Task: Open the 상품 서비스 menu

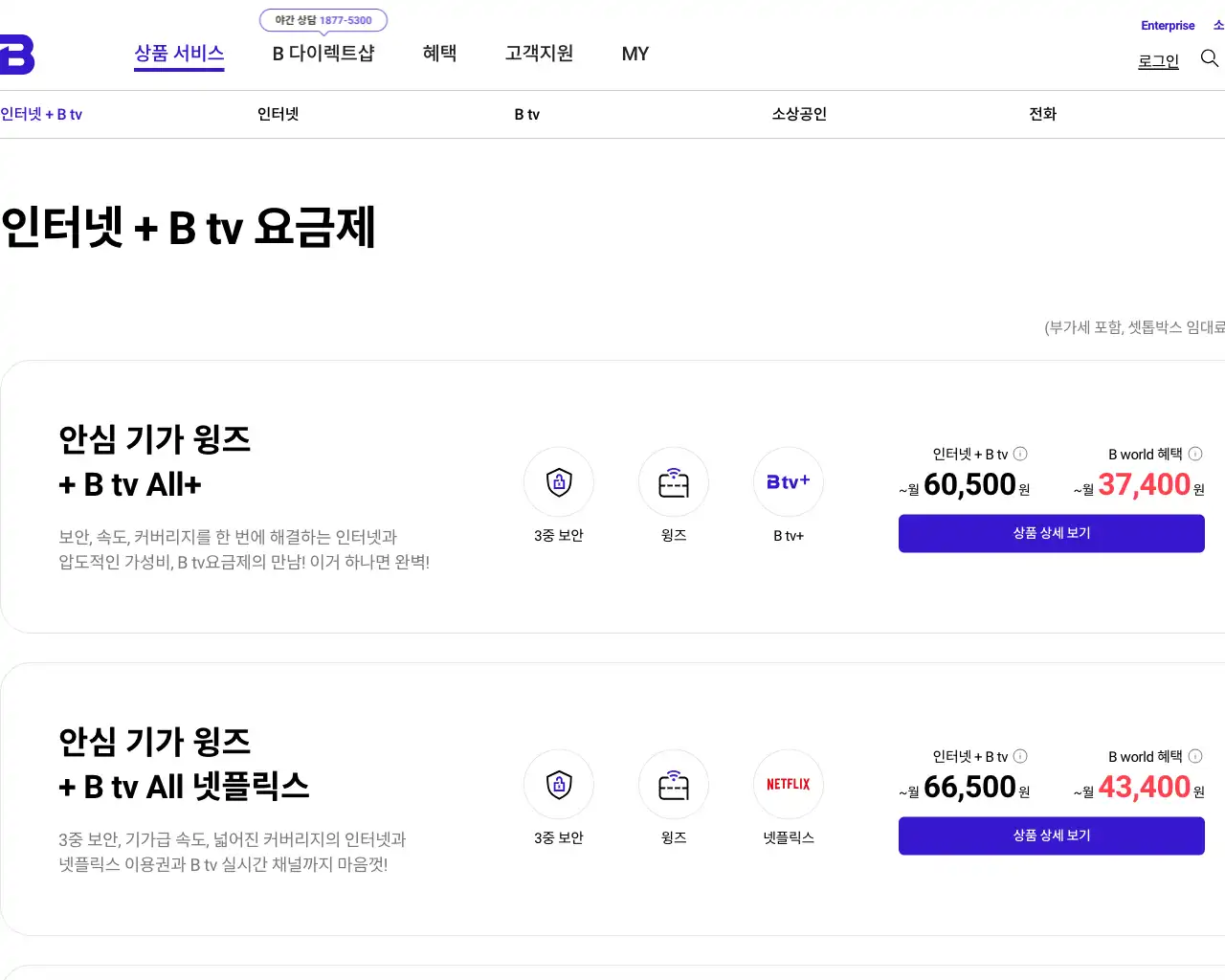Action: click(x=179, y=54)
